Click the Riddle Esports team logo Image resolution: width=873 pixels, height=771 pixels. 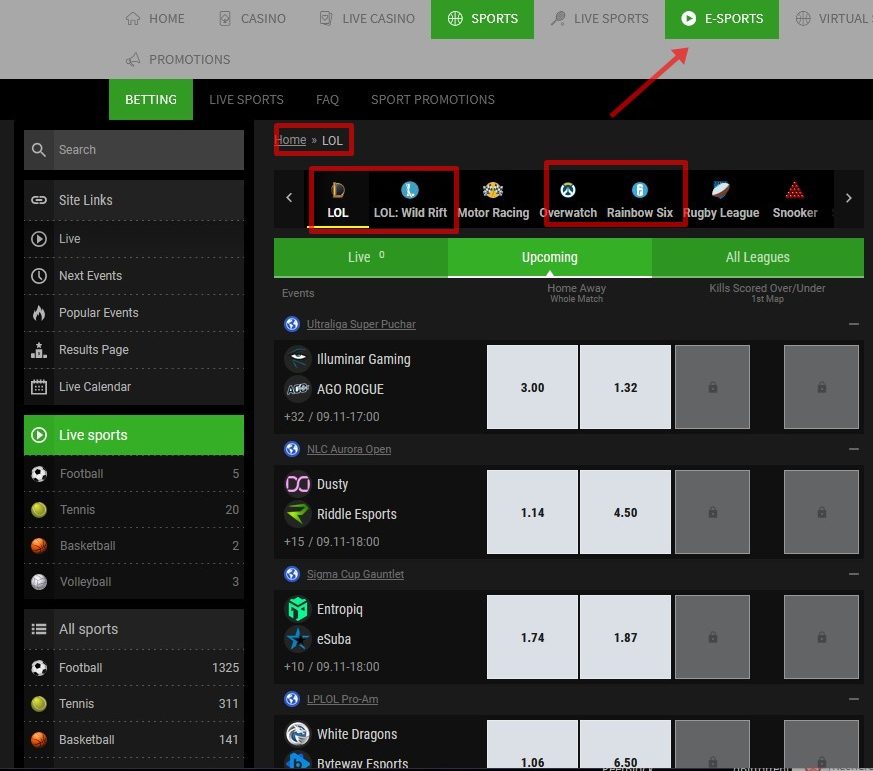pos(298,514)
